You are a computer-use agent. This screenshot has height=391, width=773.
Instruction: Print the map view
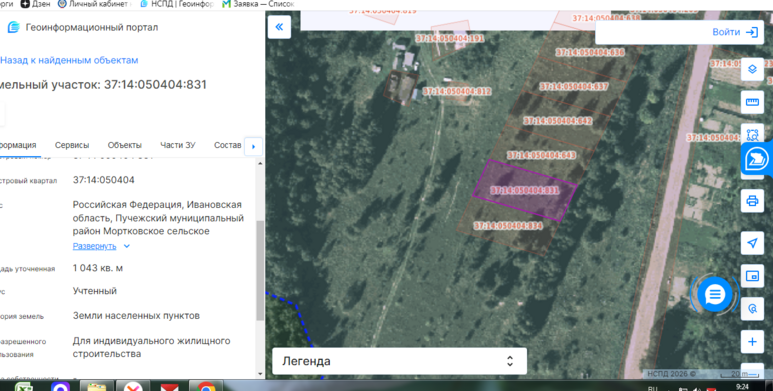pyautogui.click(x=752, y=201)
